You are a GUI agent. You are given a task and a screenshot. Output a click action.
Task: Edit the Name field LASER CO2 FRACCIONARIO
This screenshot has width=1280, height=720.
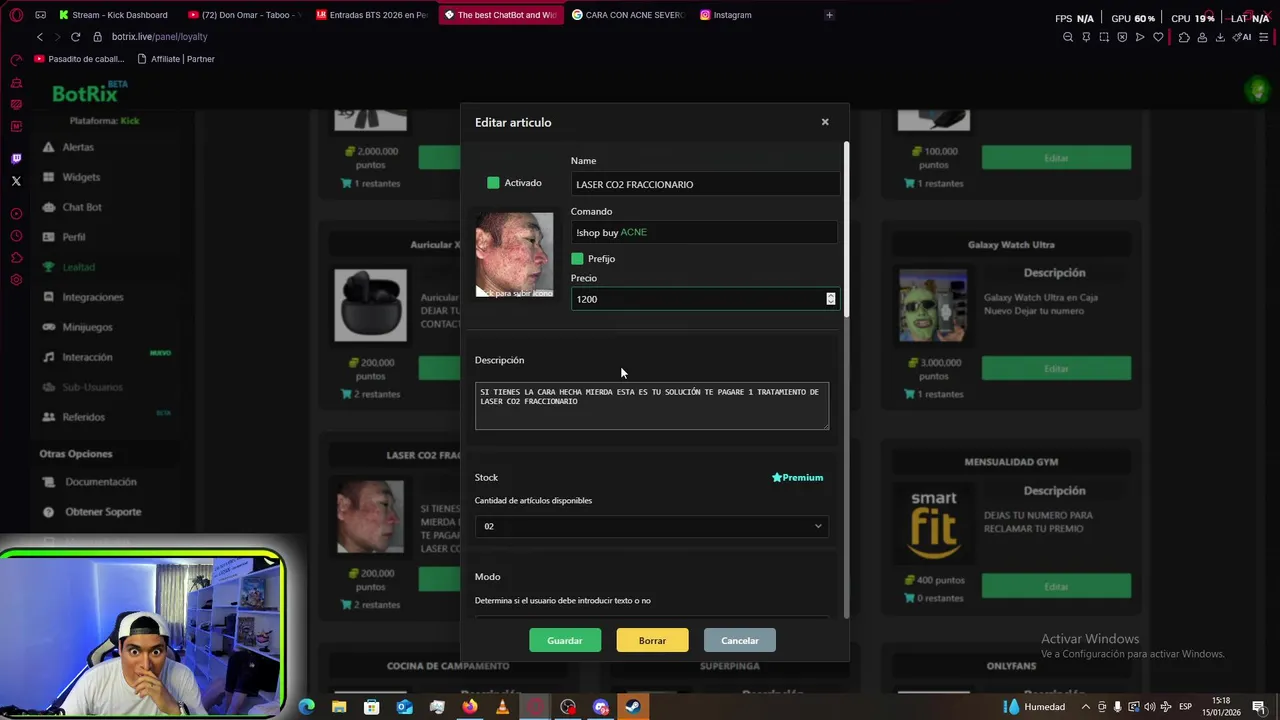coord(705,184)
